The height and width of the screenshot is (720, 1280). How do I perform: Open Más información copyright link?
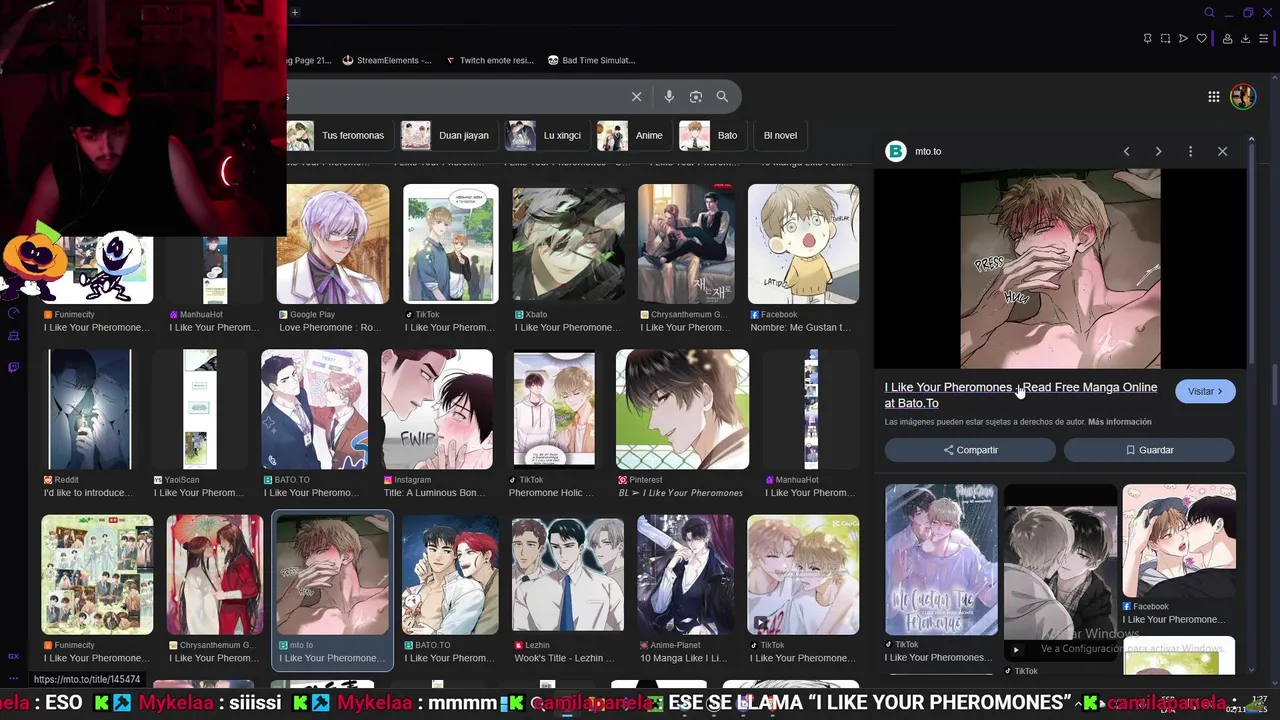point(1119,422)
